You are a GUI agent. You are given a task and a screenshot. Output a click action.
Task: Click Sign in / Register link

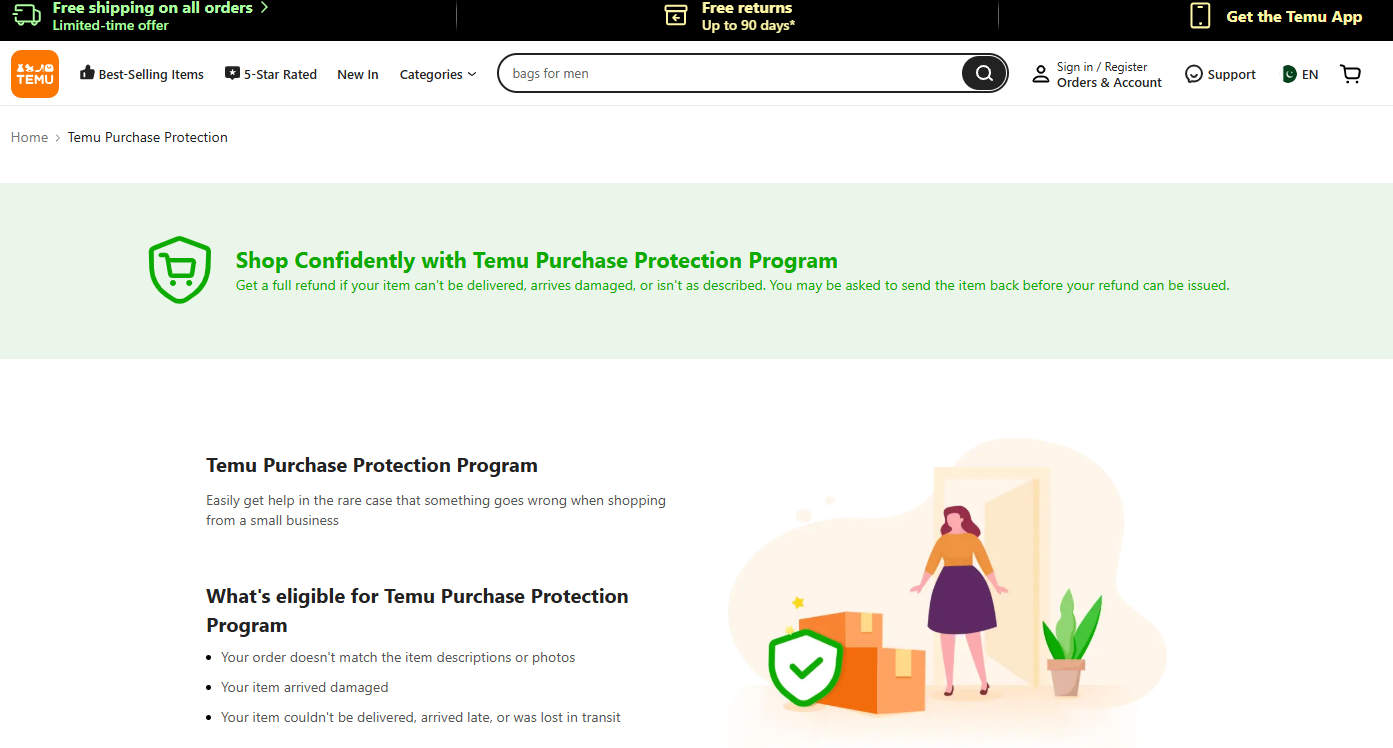1102,67
